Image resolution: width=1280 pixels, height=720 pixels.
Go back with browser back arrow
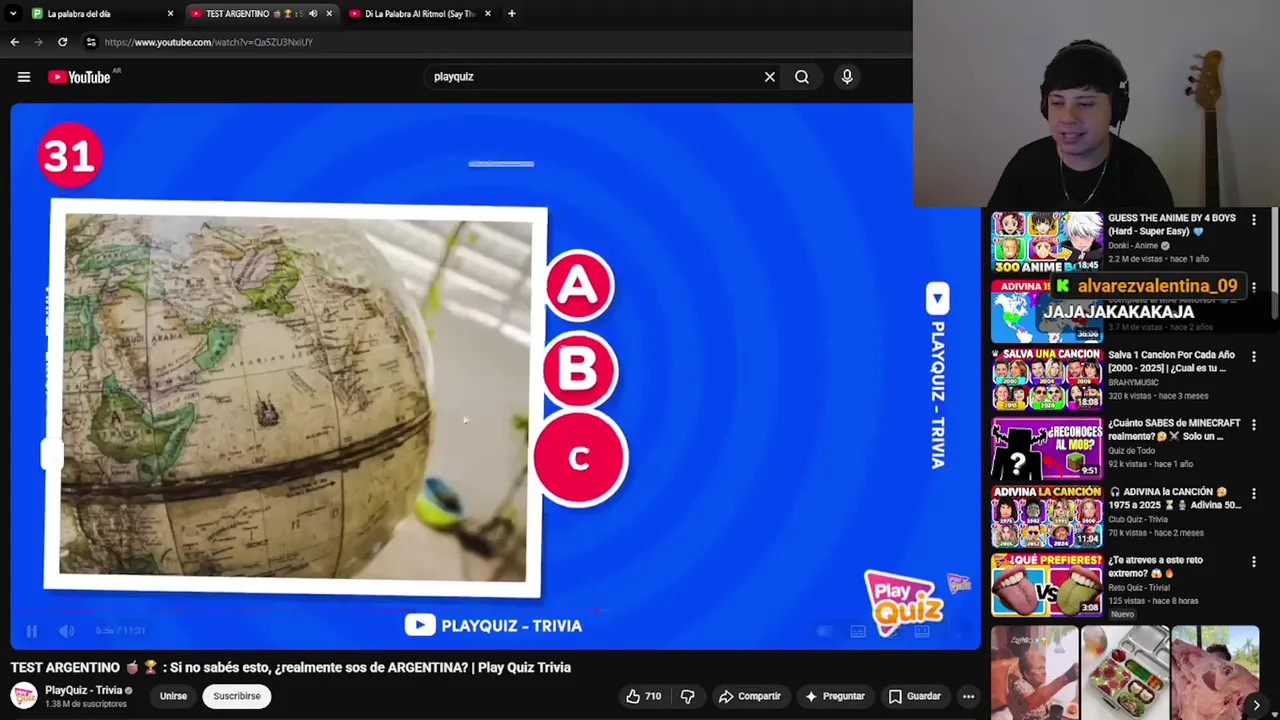point(14,42)
